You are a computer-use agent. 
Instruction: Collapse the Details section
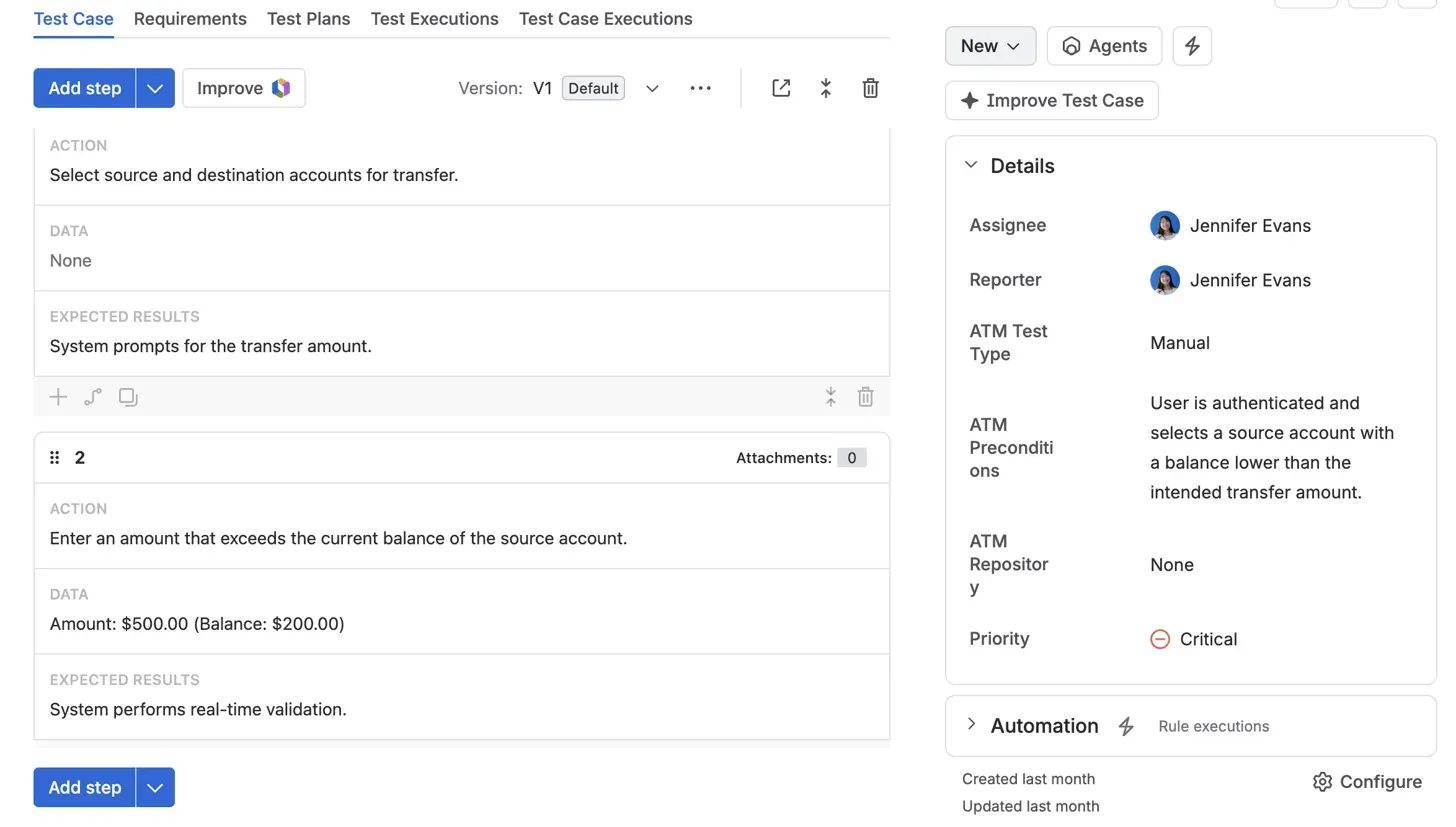[x=971, y=165]
